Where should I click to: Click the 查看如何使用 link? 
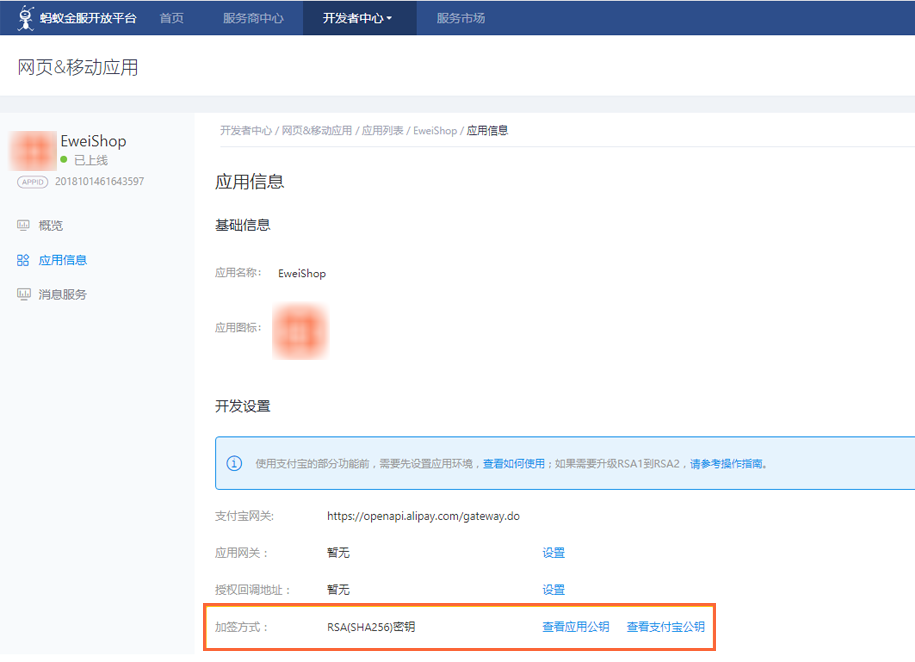point(514,464)
